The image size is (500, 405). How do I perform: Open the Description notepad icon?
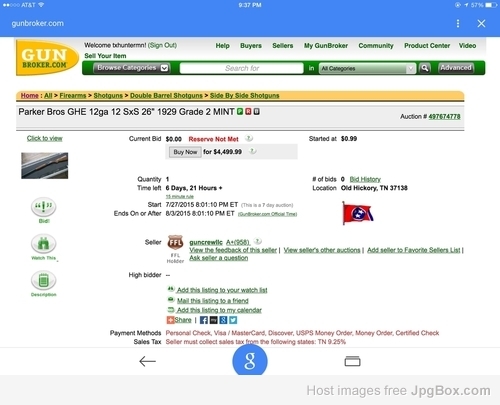(44, 280)
